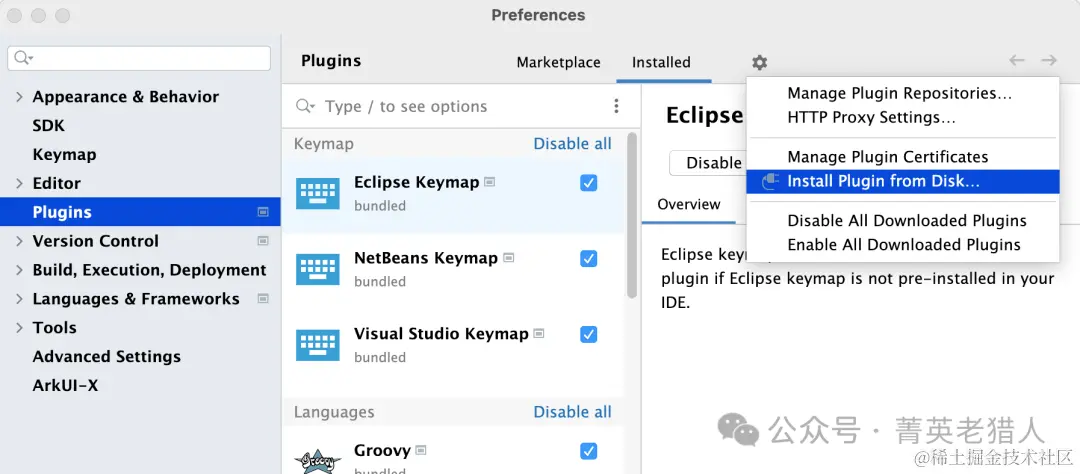1080x474 pixels.
Task: Select the Visual Studio Keymap plugin title
Action: tap(441, 334)
